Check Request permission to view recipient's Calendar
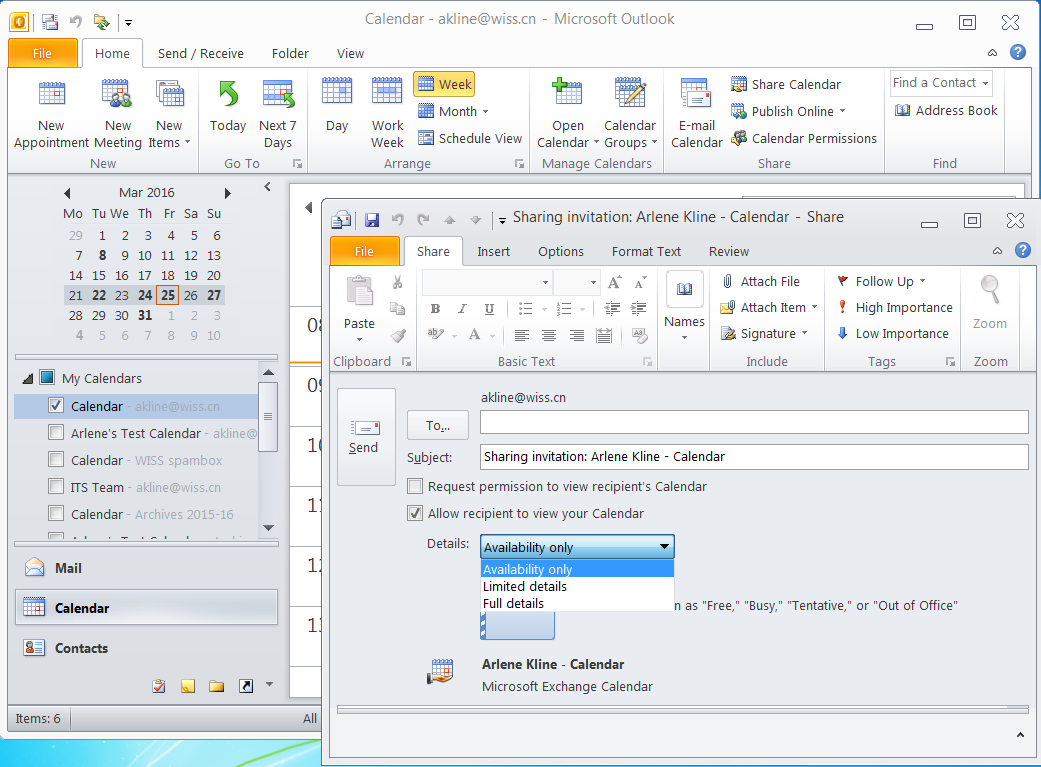 (415, 486)
